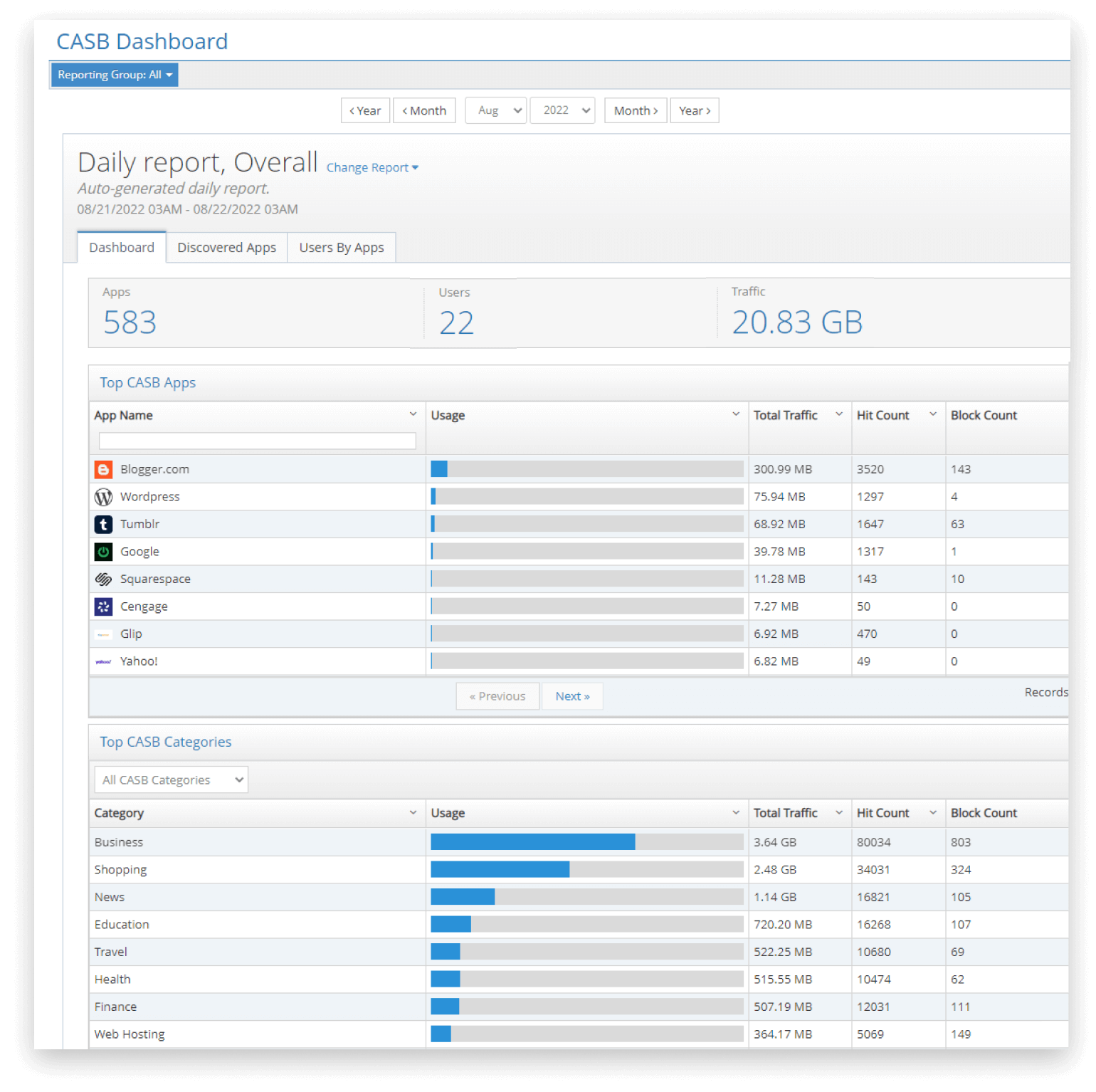The width and height of the screenshot is (1096, 1092).
Task: Click the Travel category row
Action: tap(579, 952)
